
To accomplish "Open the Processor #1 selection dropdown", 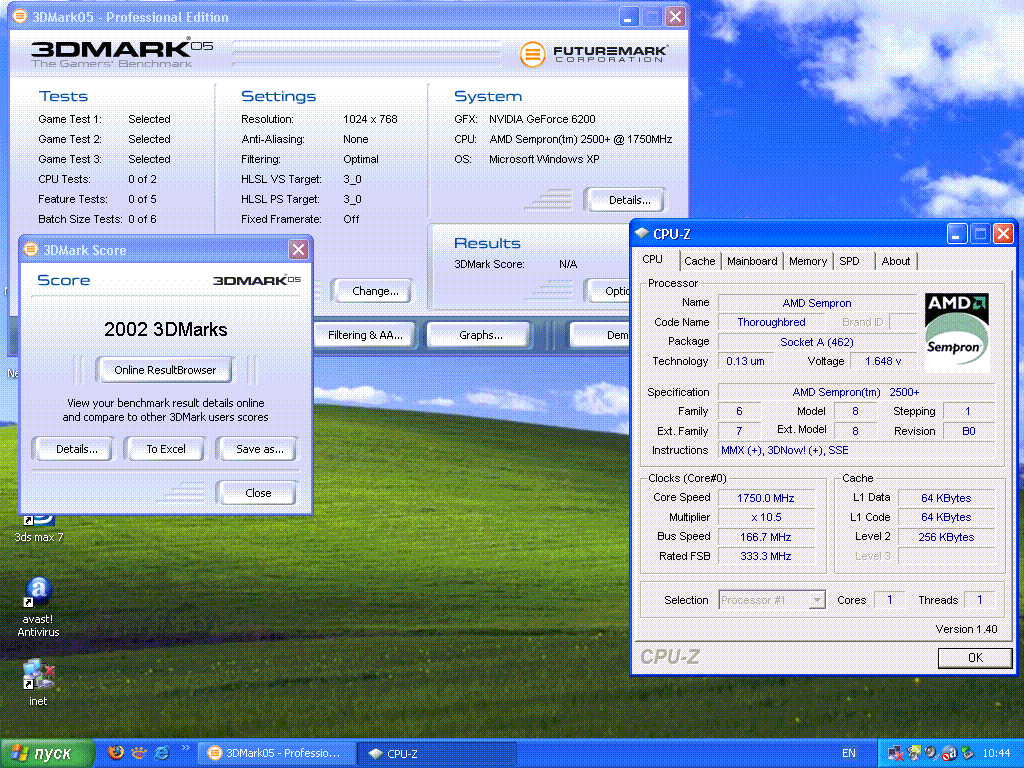I will point(772,600).
